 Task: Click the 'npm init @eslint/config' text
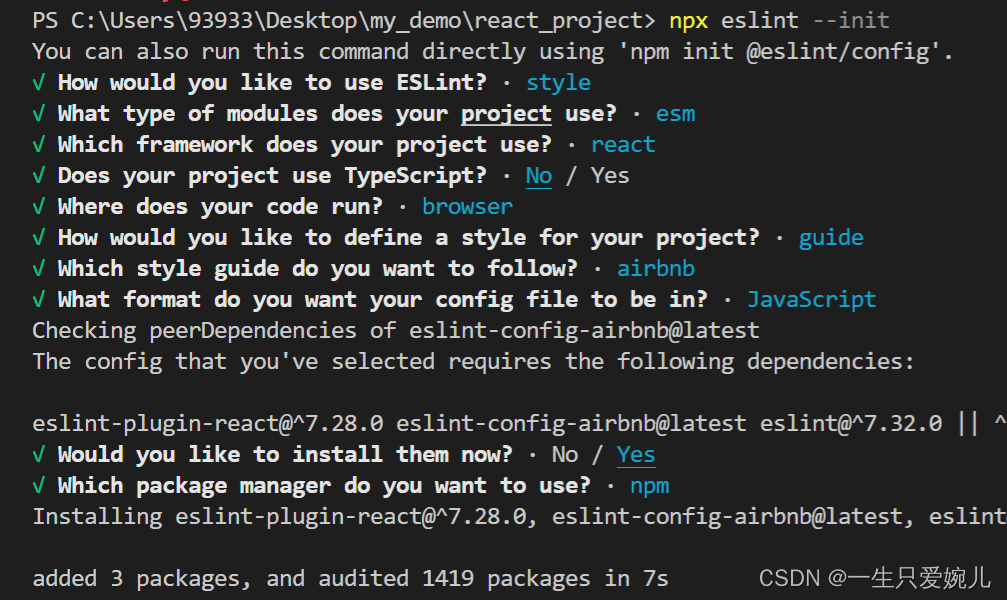[x=780, y=51]
